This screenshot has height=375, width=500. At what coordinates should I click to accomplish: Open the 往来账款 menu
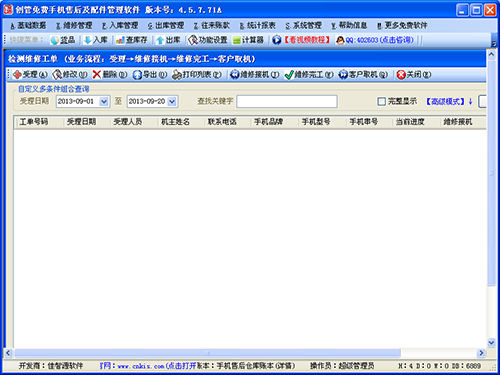coord(212,25)
